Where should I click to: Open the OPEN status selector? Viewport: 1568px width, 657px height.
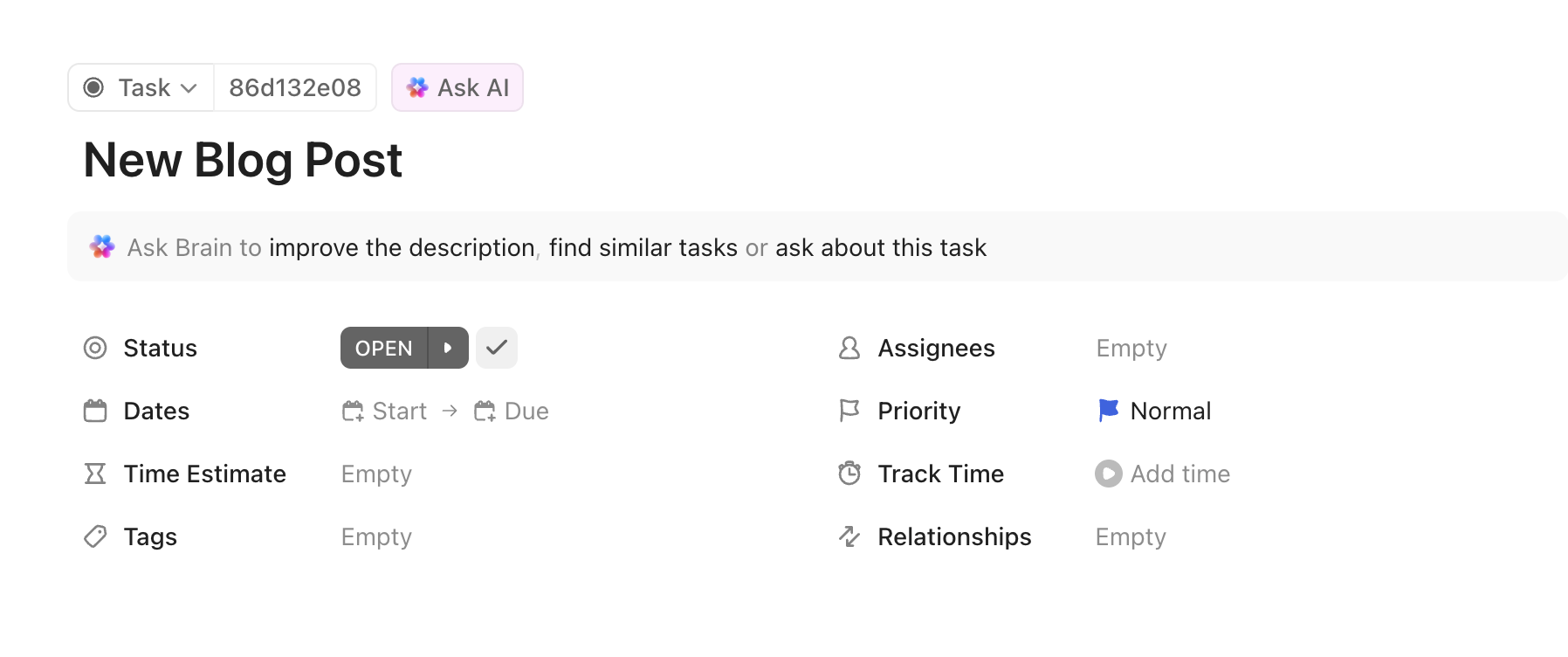(383, 347)
